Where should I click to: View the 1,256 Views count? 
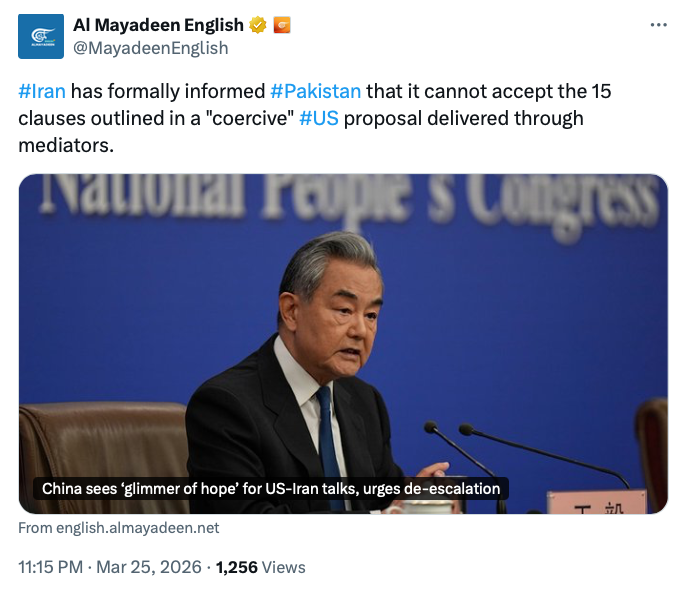260,567
